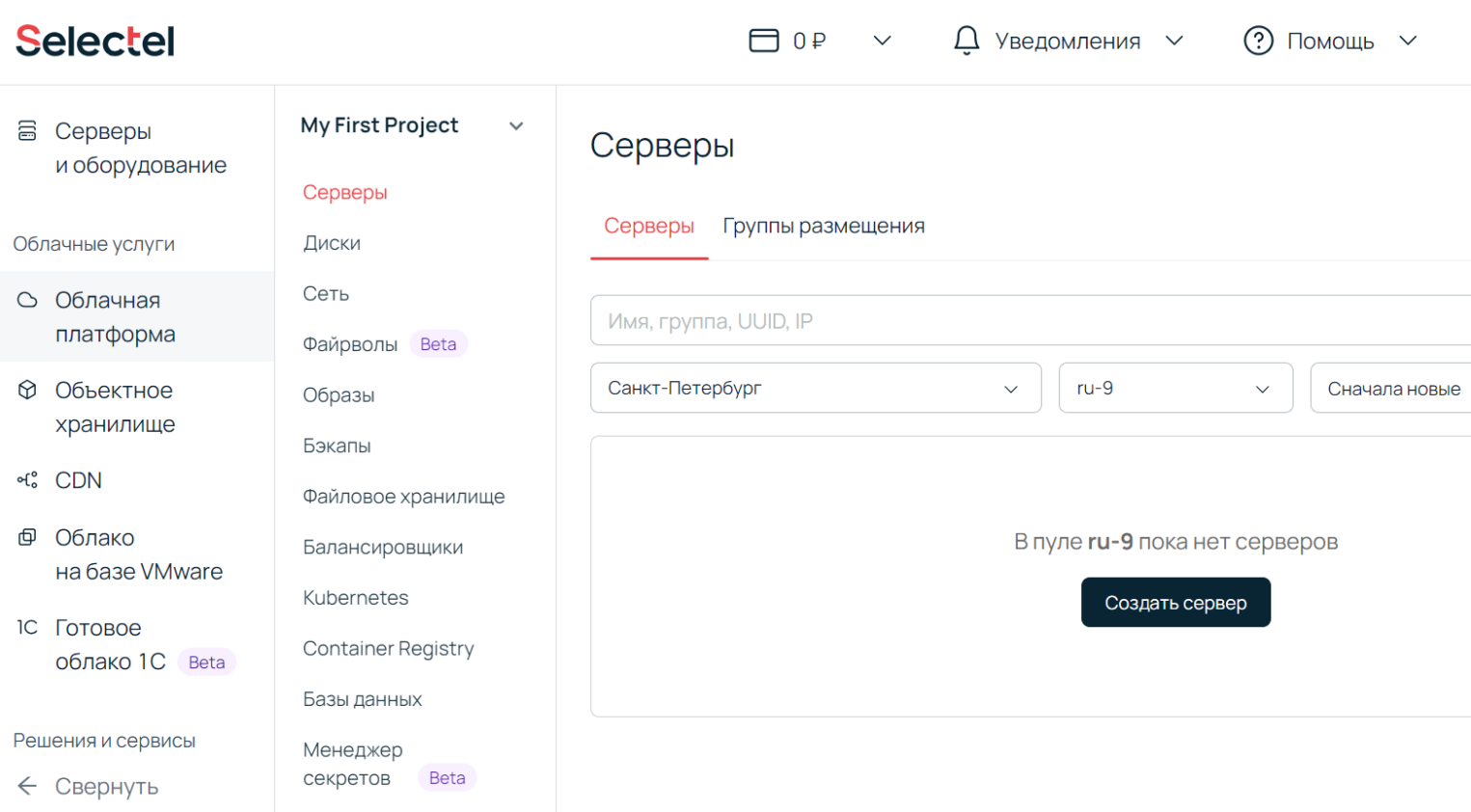1471x812 pixels.
Task: Click the object storage cube icon
Action: coord(27,390)
